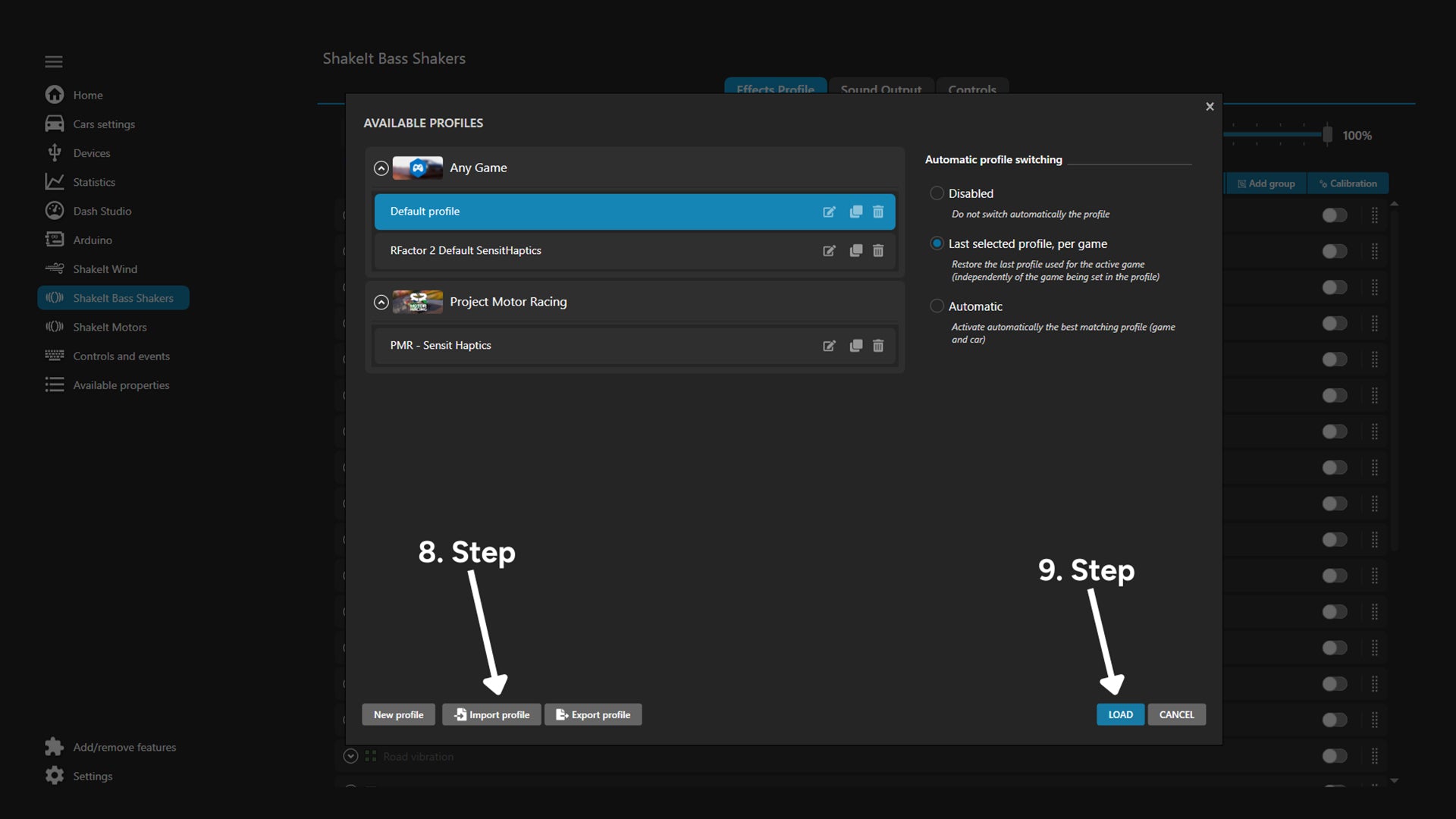Delete the PMR - Sensit Haptics profile
This screenshot has width=1456, height=819.
[x=878, y=346]
